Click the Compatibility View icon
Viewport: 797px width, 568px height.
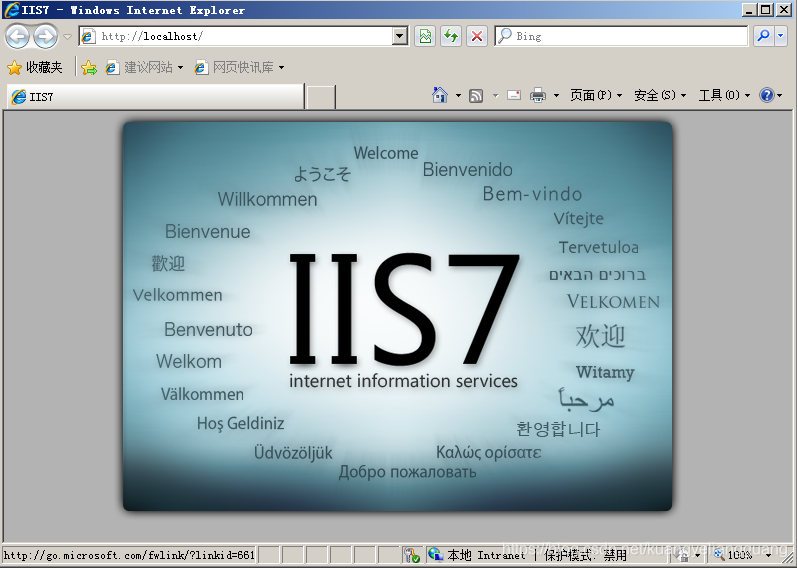tap(425, 36)
